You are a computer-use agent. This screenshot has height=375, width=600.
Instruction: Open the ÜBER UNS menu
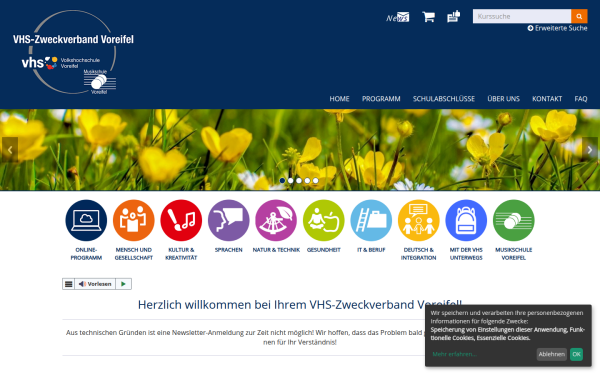coord(504,99)
